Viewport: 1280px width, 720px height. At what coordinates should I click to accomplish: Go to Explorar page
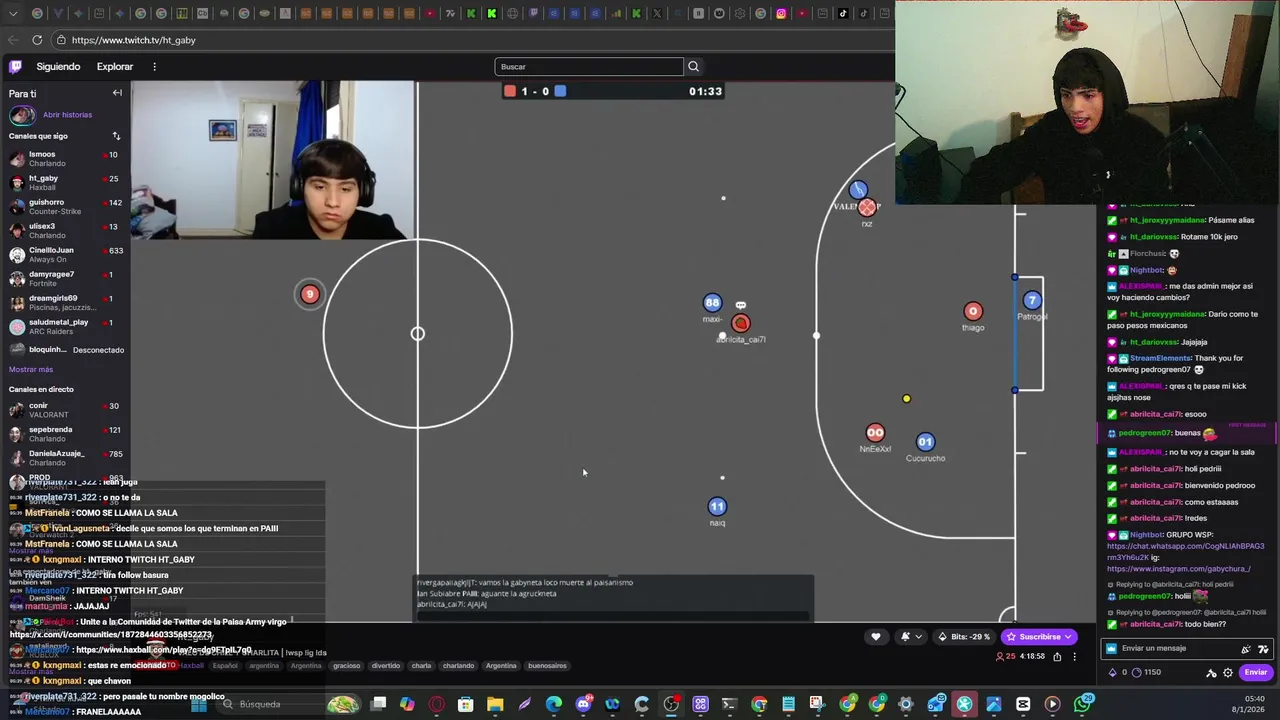115,66
